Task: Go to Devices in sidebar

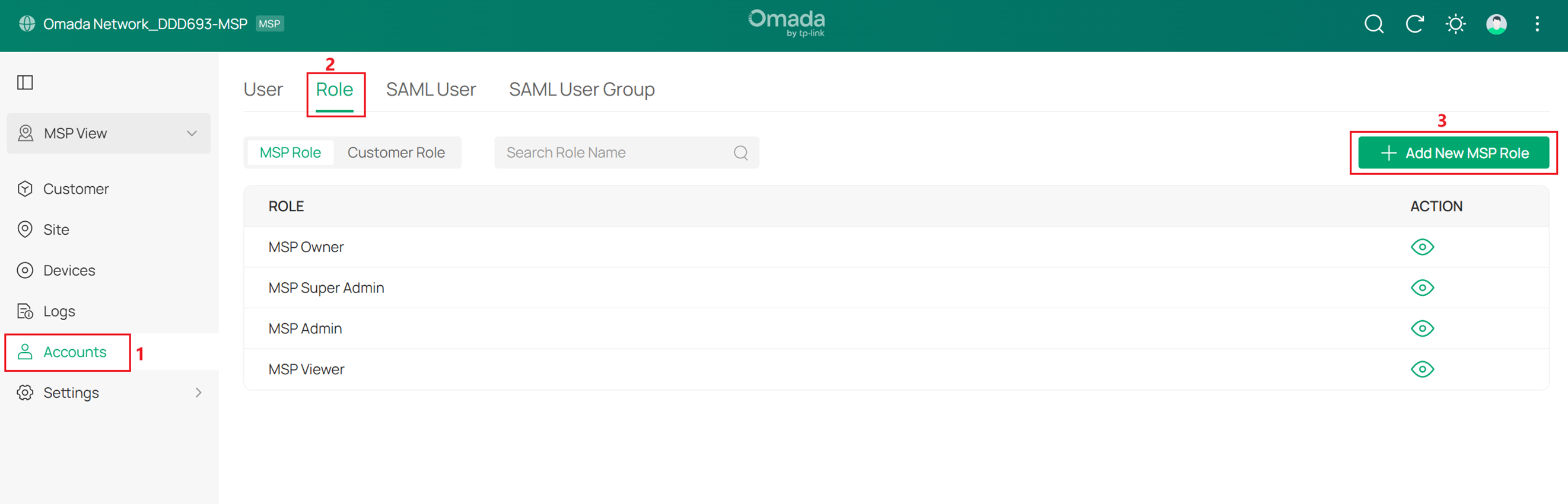Action: tap(69, 270)
